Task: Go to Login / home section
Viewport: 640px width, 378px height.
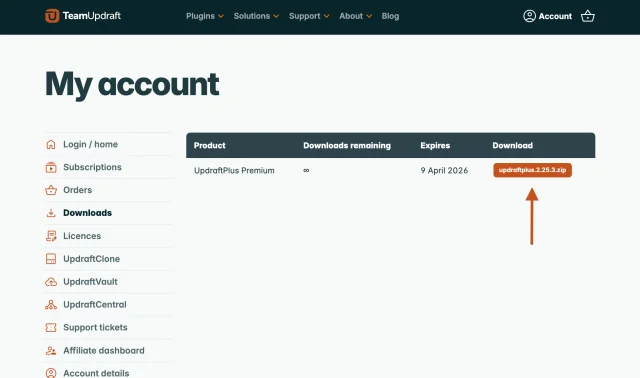Action: (91, 144)
